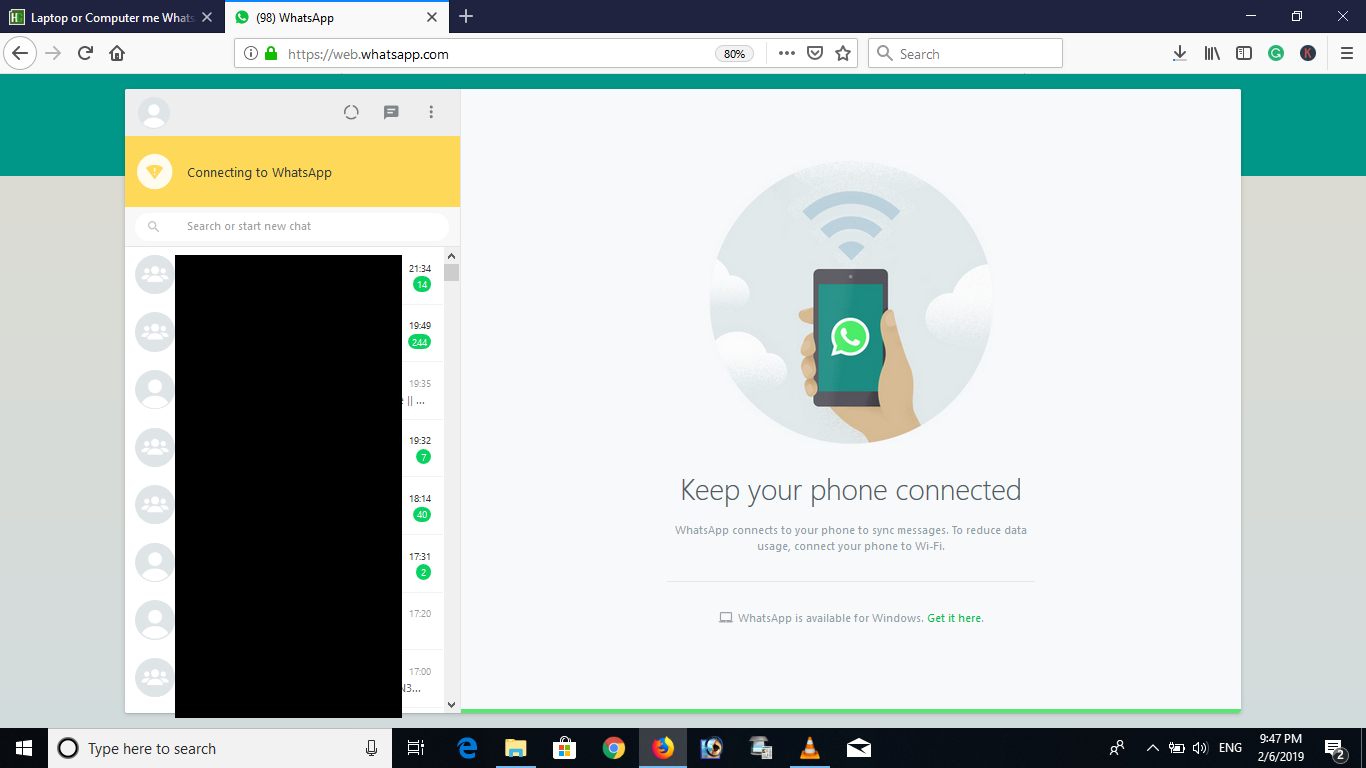Select the (98) WhatsApp tab

click(x=335, y=17)
